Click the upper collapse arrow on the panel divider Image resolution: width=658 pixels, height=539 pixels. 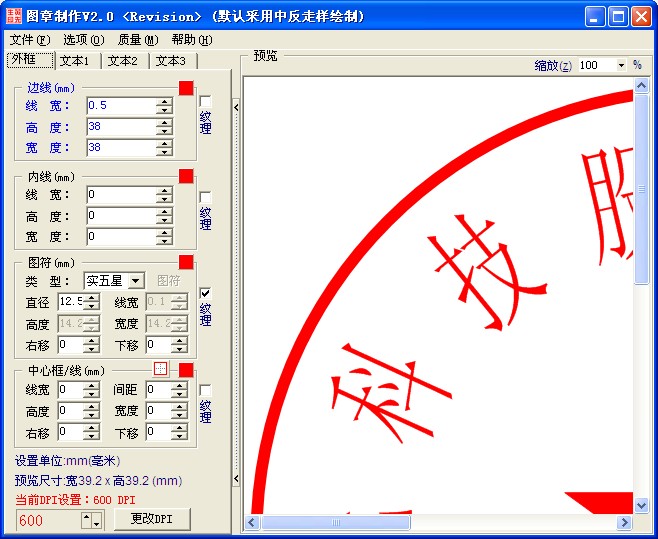pyautogui.click(x=237, y=106)
